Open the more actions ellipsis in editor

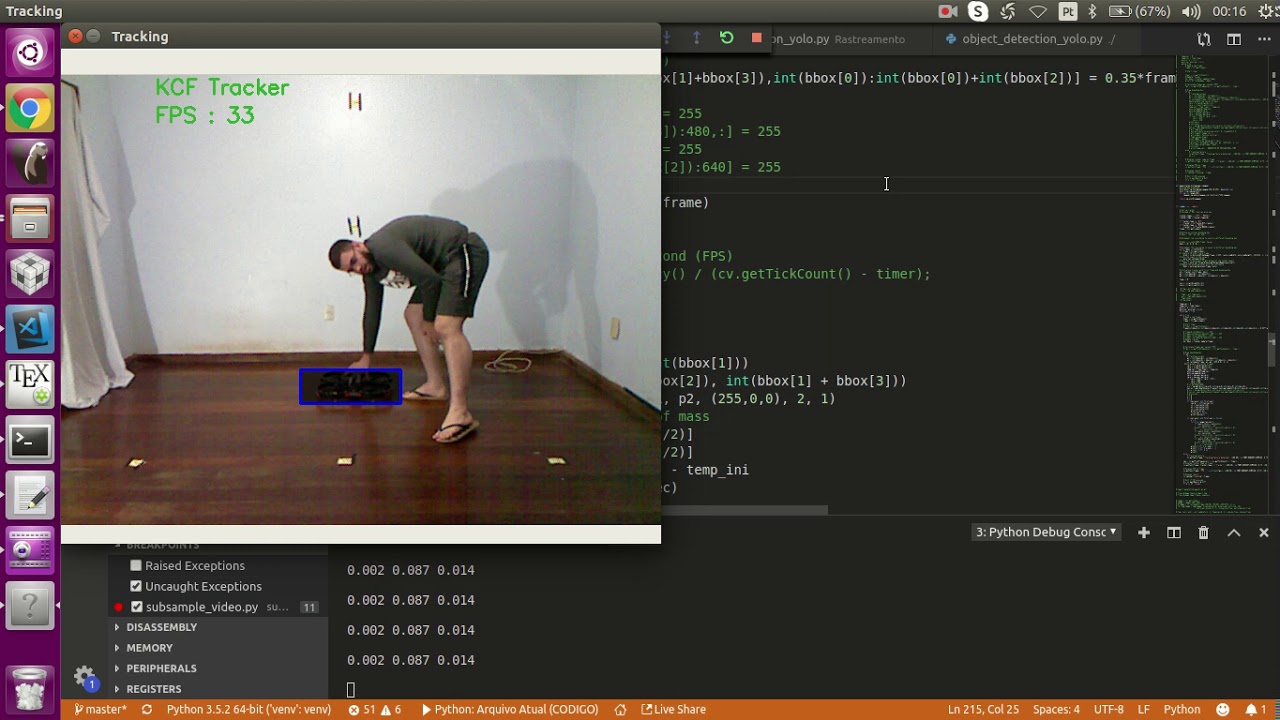pos(1264,39)
